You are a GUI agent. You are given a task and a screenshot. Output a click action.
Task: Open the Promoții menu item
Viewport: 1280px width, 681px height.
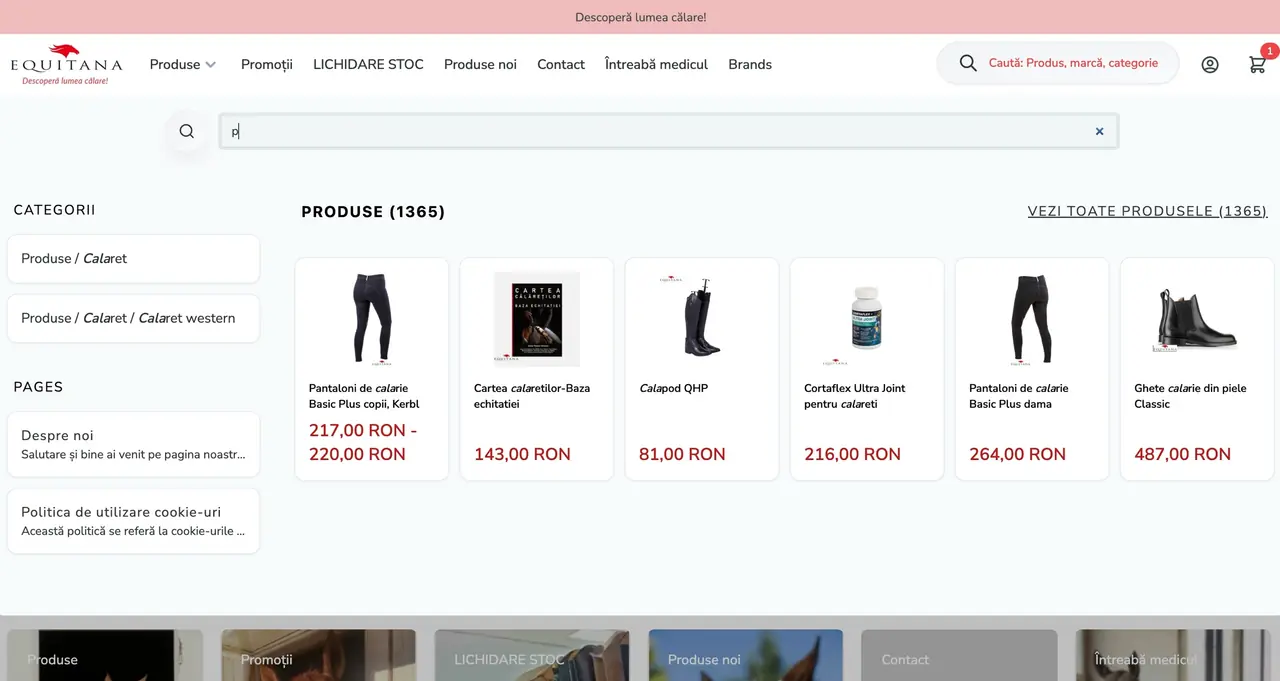tap(267, 64)
